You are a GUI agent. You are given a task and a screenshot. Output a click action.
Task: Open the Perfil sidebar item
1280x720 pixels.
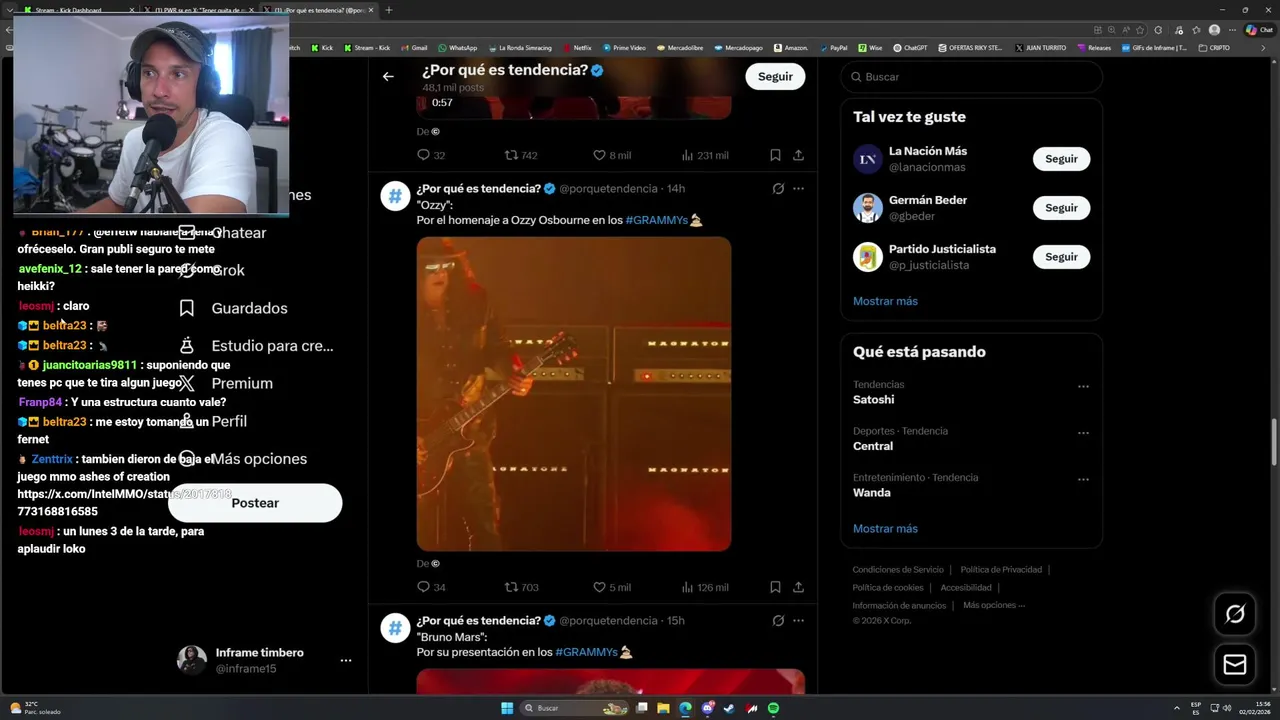click(x=212, y=421)
